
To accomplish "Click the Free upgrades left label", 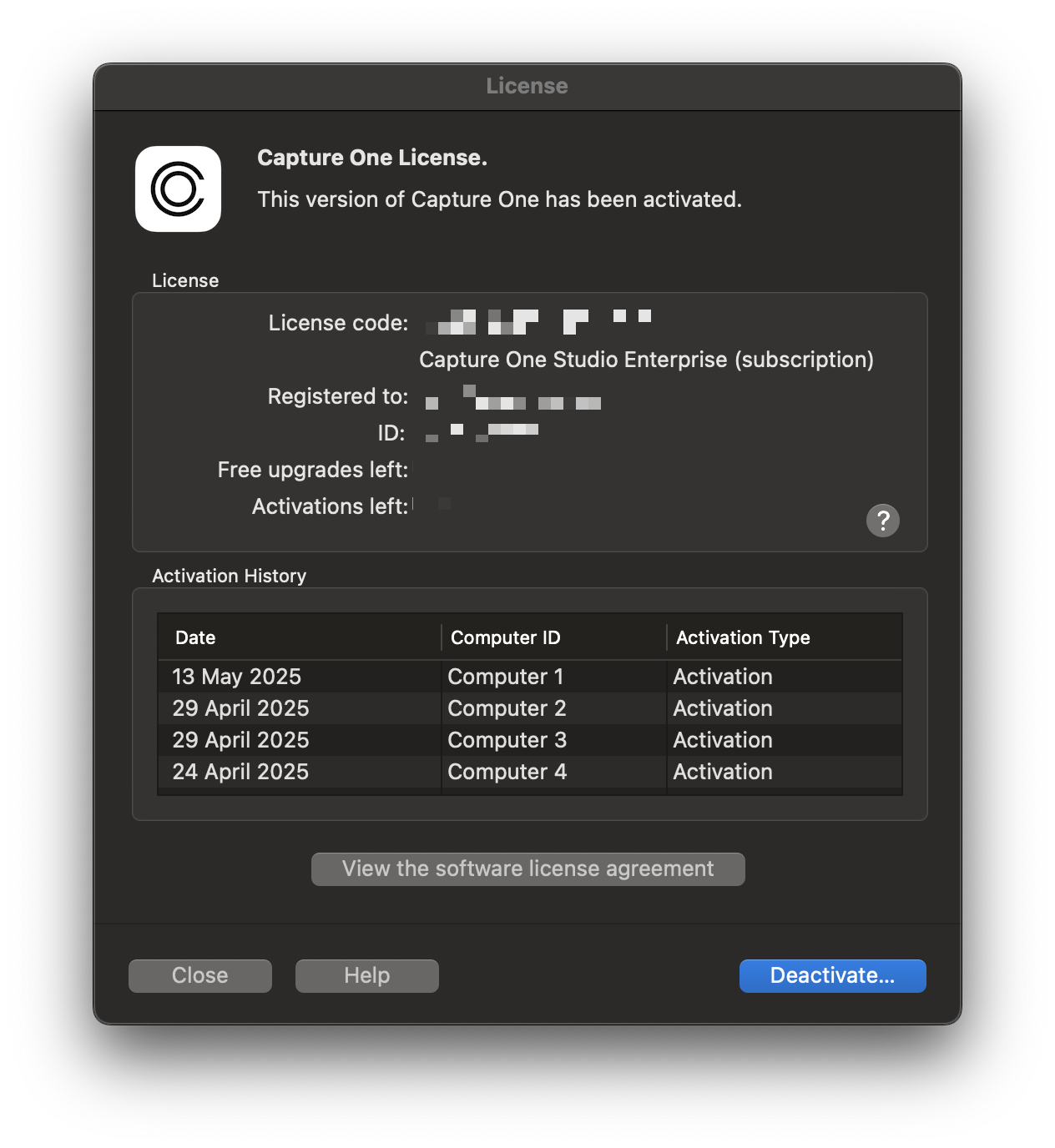I will (x=313, y=470).
